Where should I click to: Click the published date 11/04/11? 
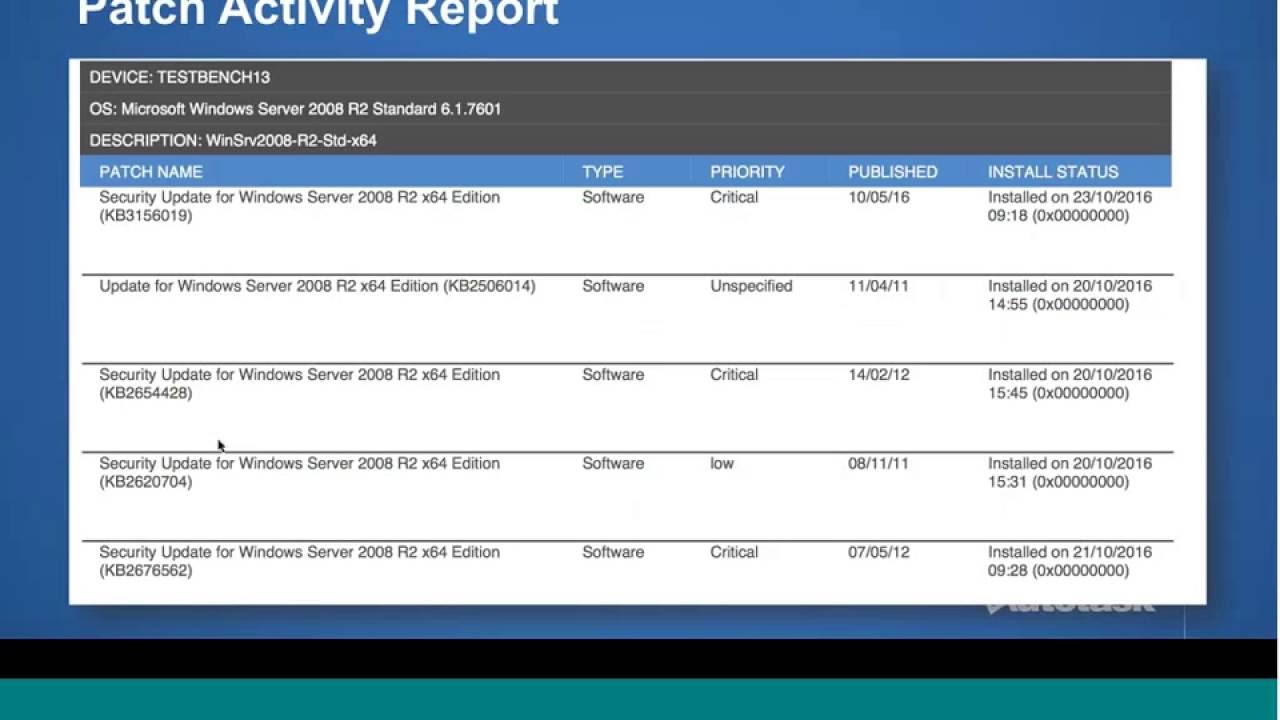[x=878, y=286]
